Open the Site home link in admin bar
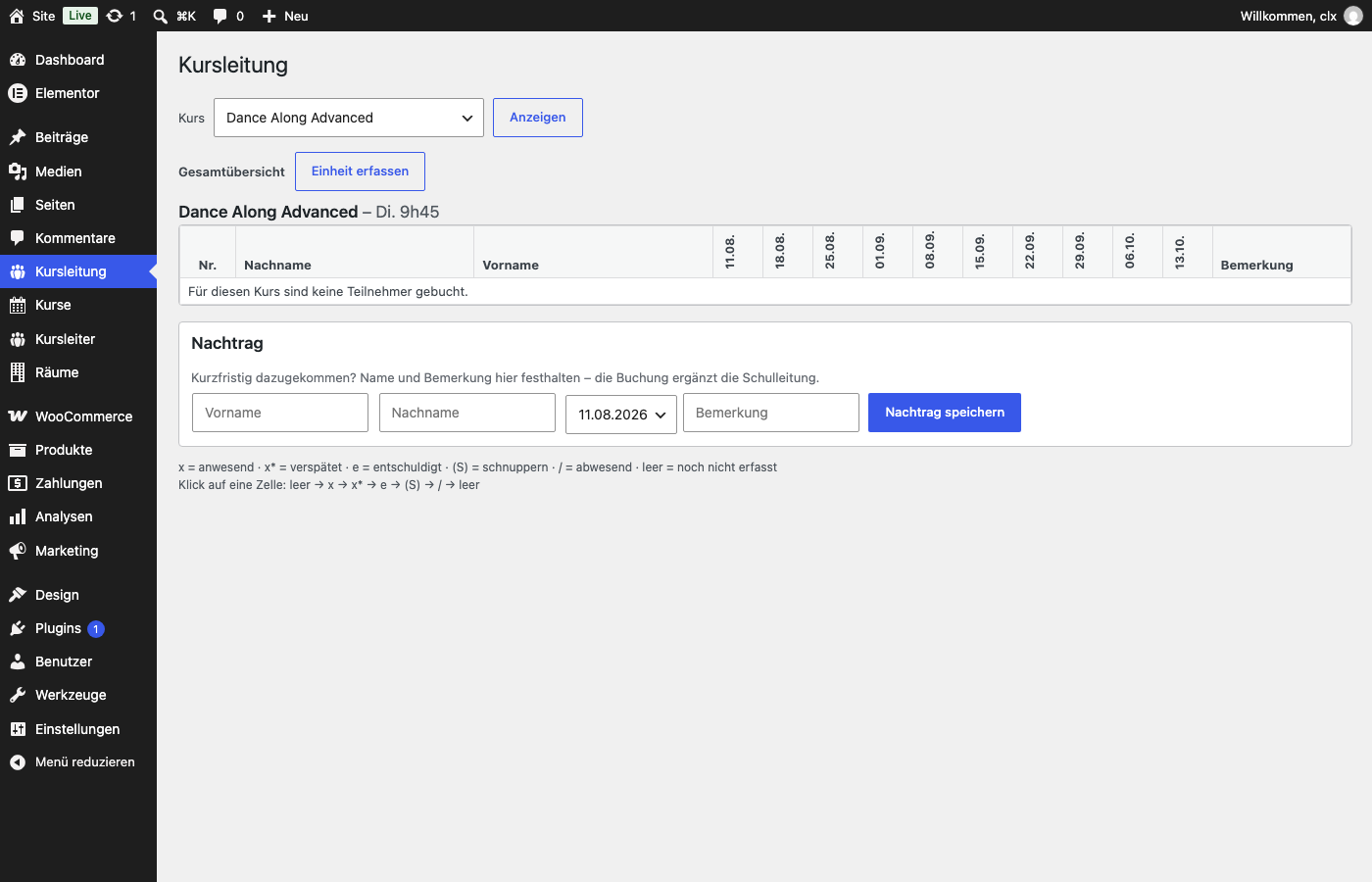The height and width of the screenshot is (882, 1372). (32, 16)
